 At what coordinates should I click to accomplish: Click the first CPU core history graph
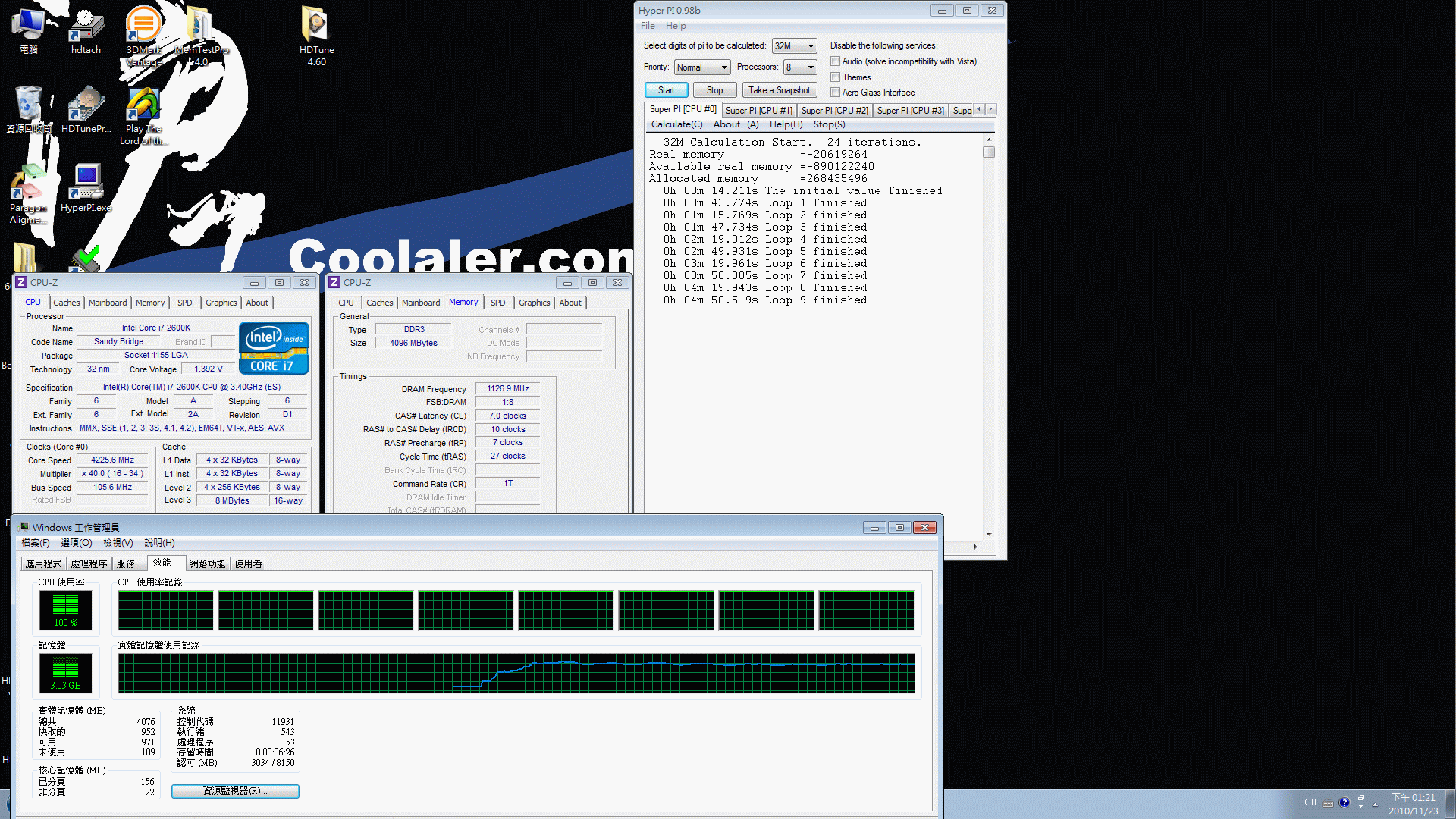165,610
